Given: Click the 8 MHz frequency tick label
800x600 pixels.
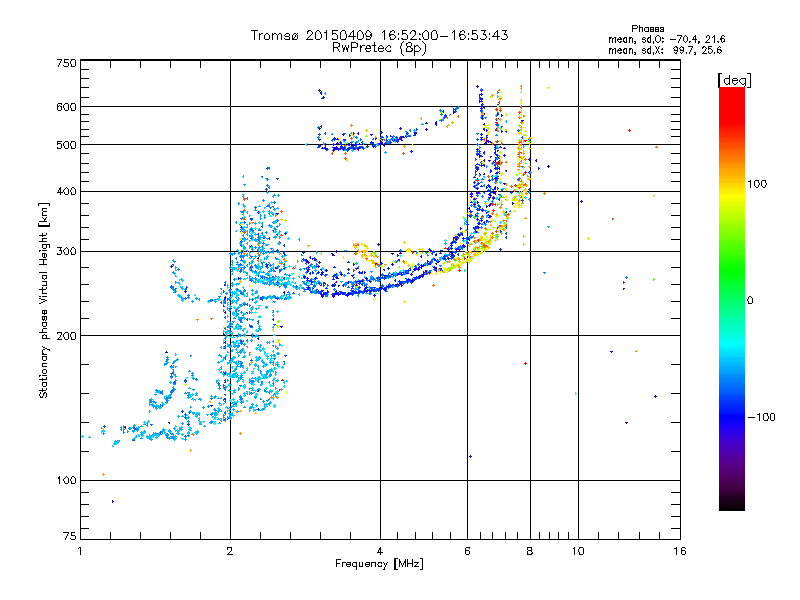Looking at the screenshot, I should [x=530, y=551].
